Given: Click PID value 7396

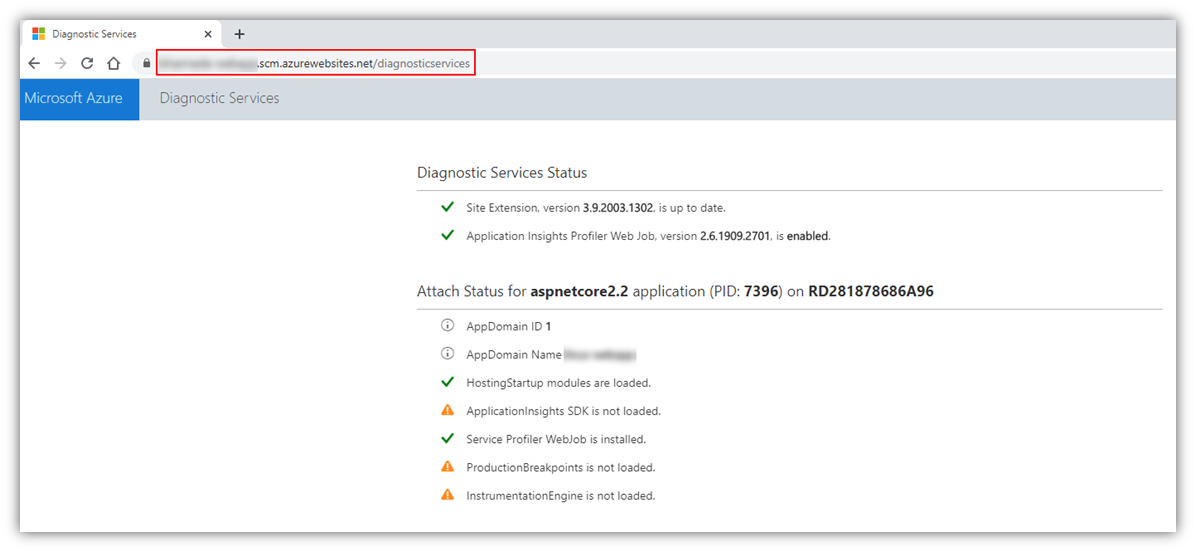Looking at the screenshot, I should (x=763, y=291).
